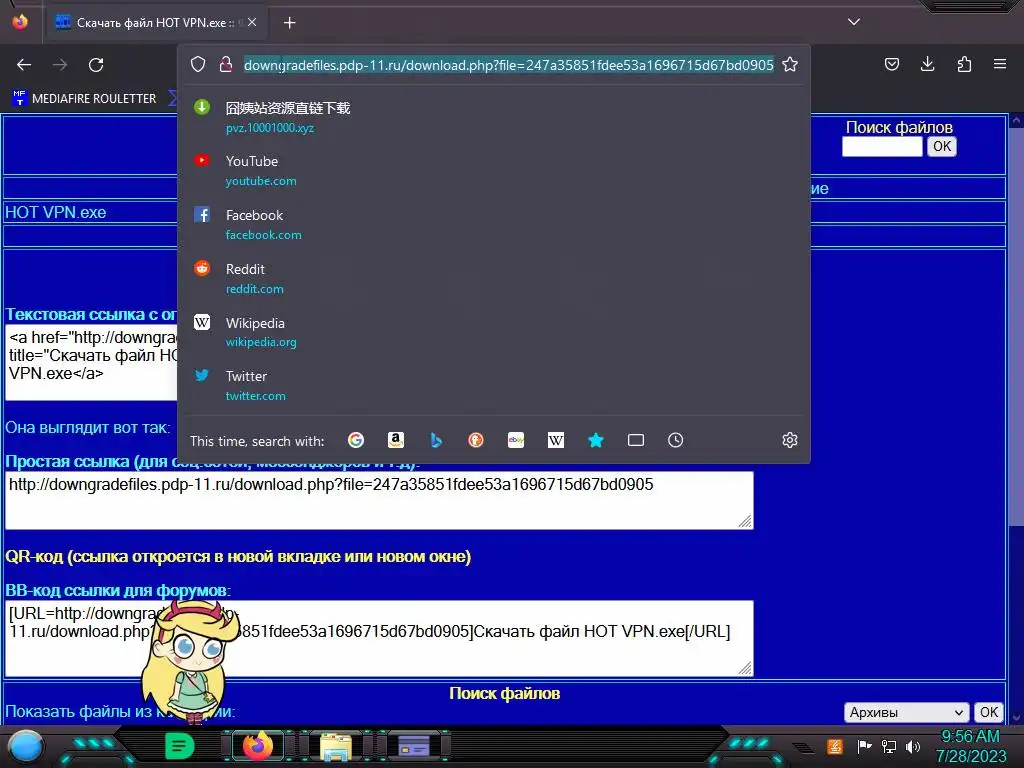Open the HOT VPN.exe file link

tap(56, 212)
